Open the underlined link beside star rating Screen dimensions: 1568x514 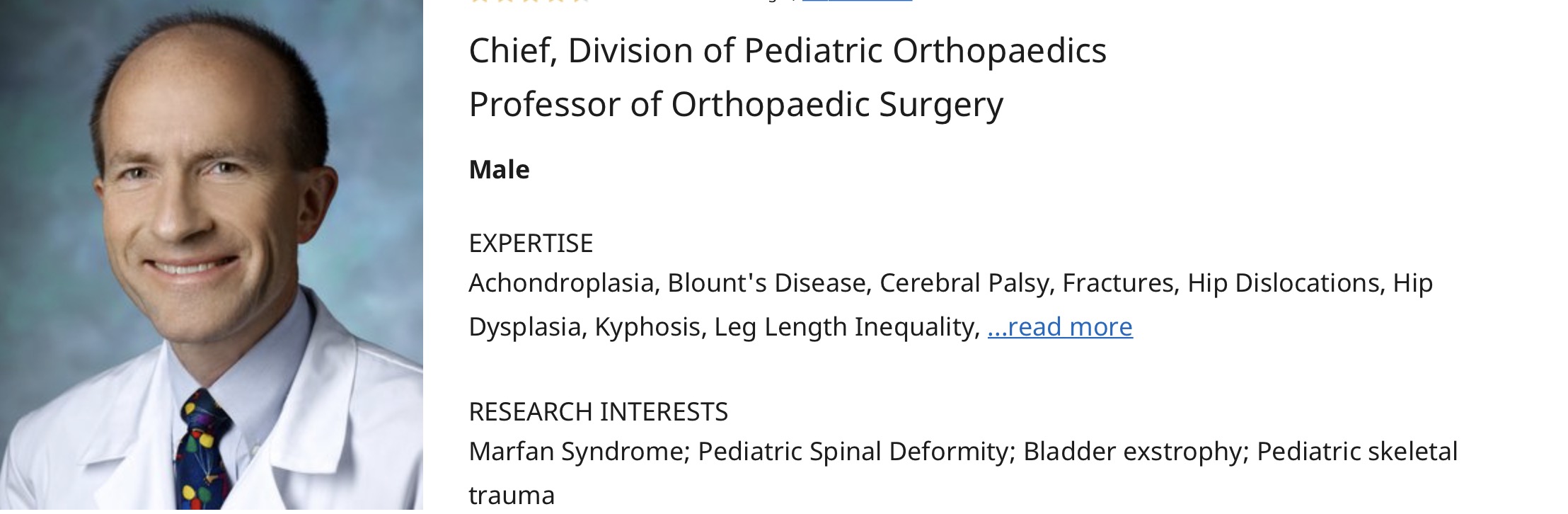point(857,2)
